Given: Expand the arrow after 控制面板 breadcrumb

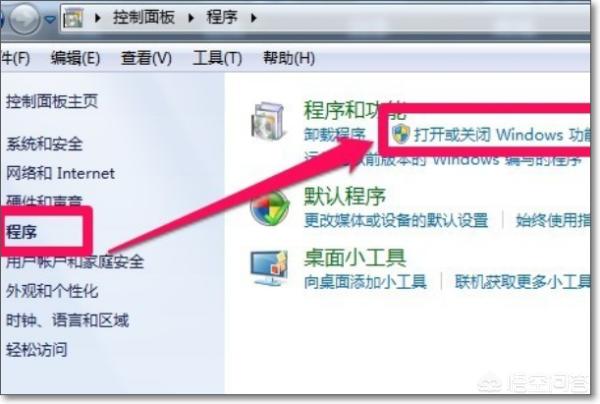Looking at the screenshot, I should click(x=191, y=18).
